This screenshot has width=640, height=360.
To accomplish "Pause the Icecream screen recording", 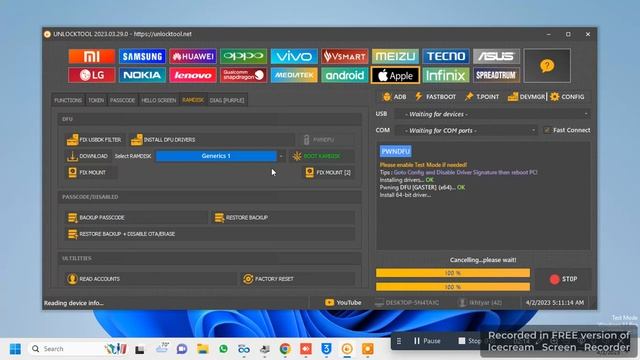I will tap(427, 341).
